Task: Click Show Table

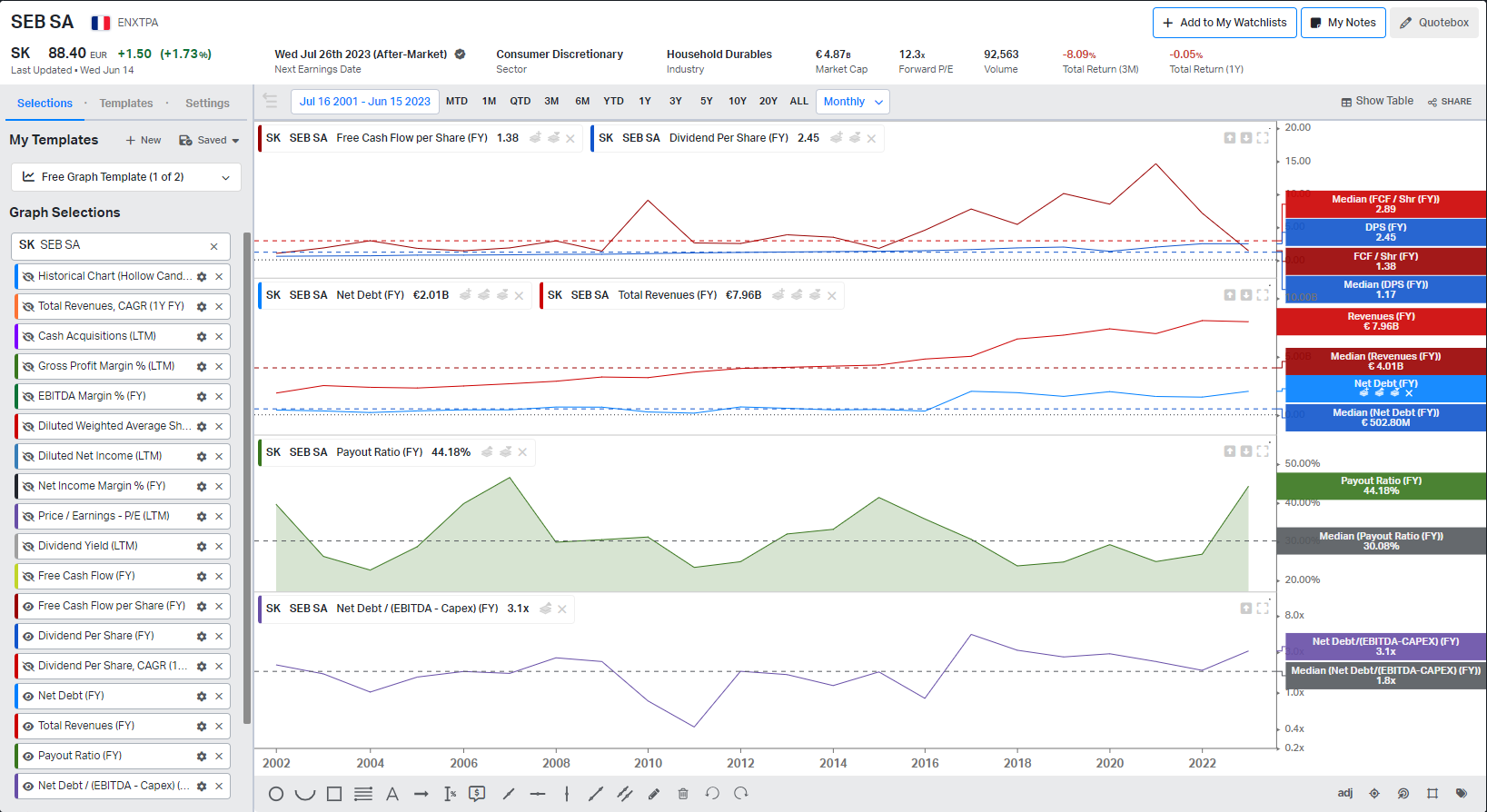Action: (1377, 101)
